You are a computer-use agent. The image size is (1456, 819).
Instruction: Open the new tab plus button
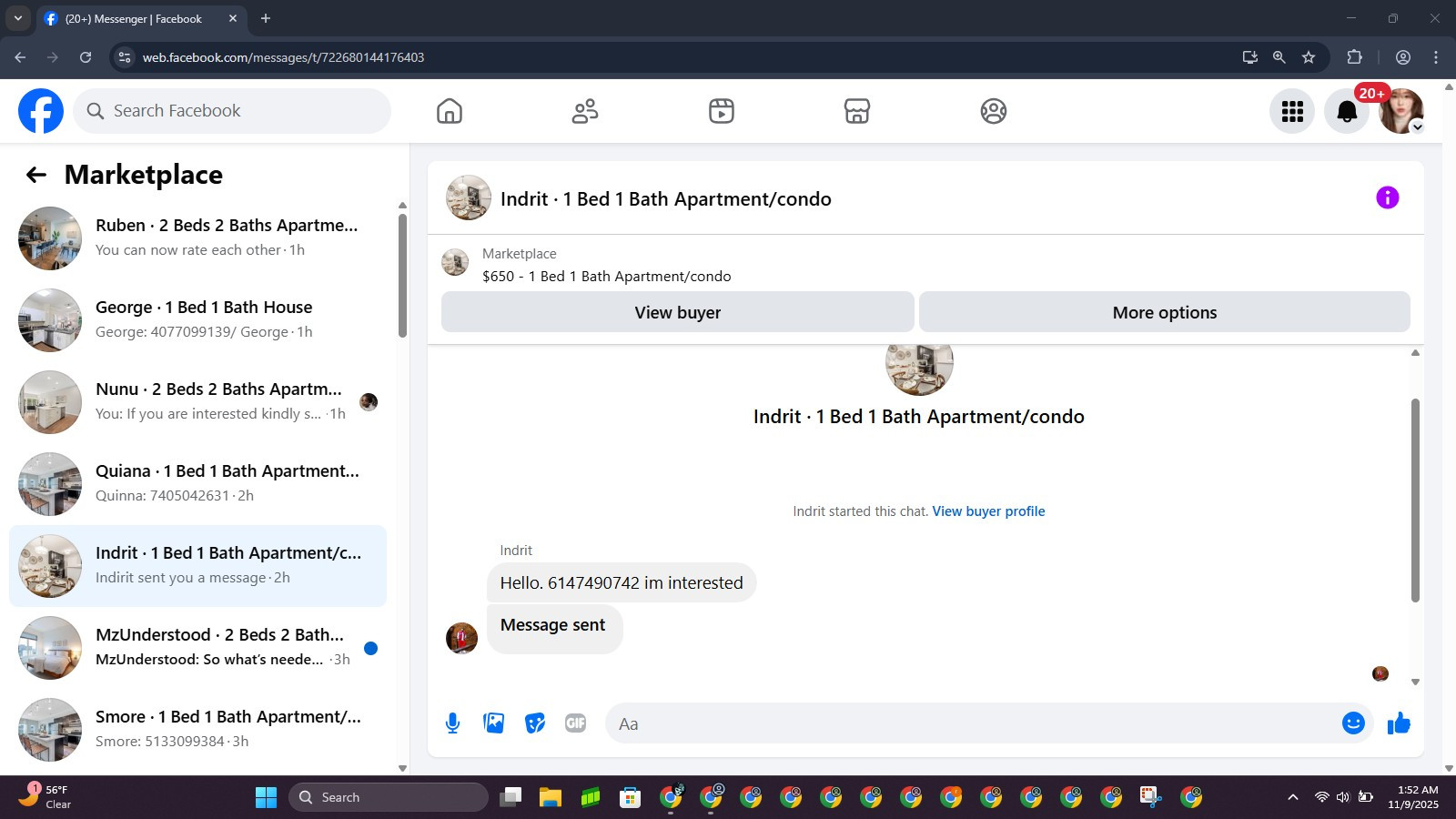(x=266, y=18)
